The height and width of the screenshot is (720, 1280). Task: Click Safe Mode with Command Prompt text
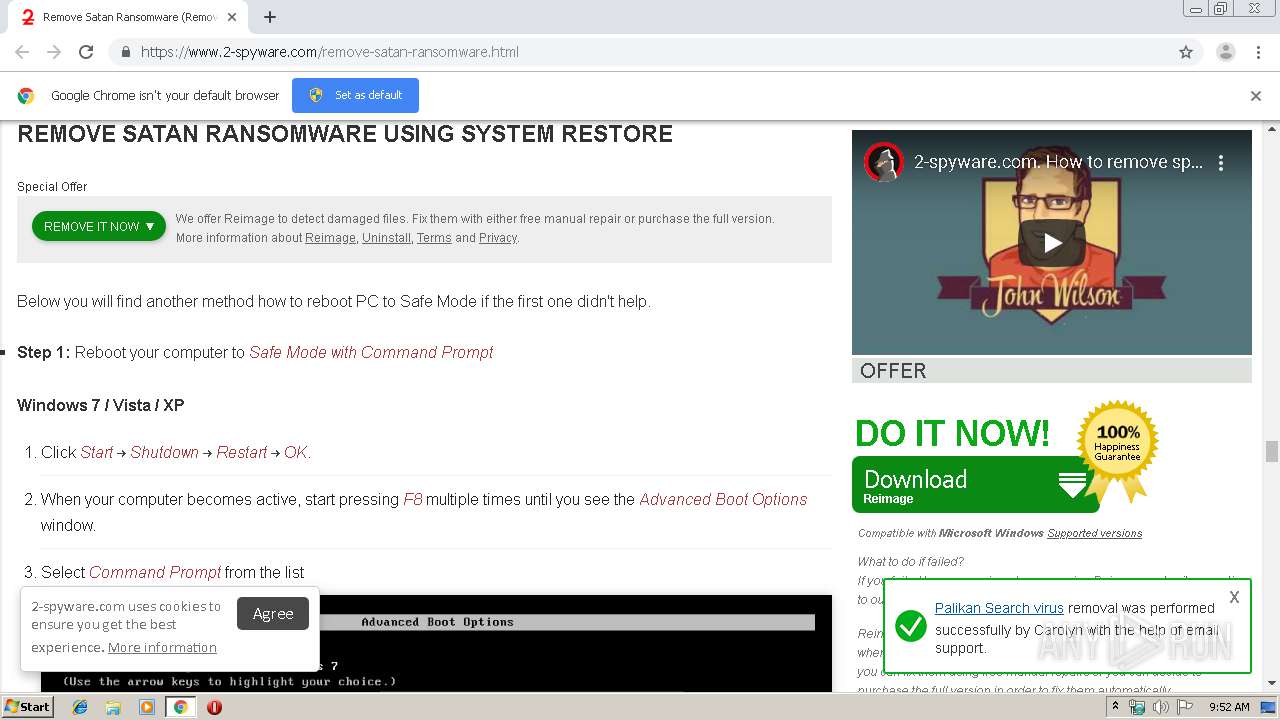(x=371, y=352)
